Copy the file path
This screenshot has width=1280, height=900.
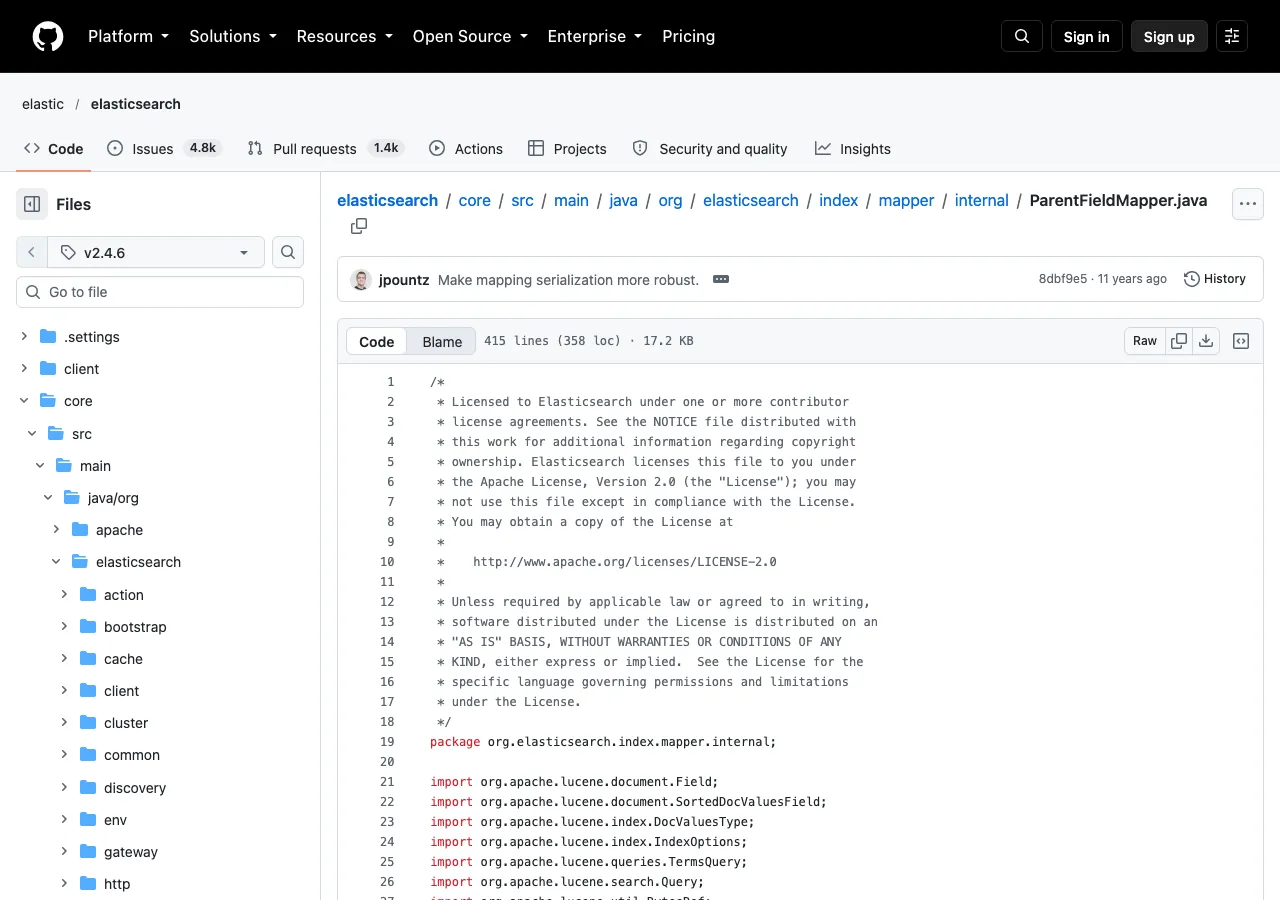(359, 226)
